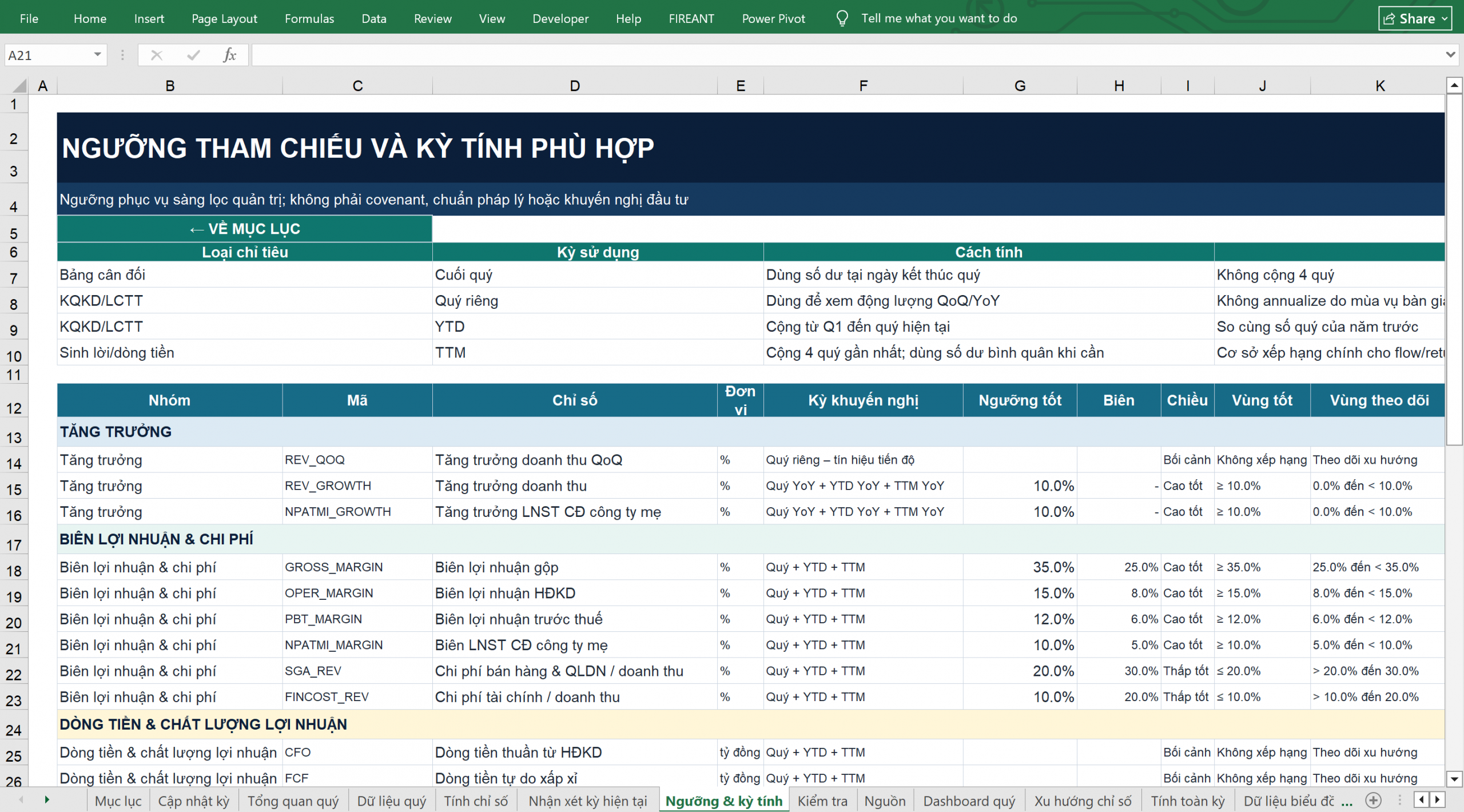Select the 'Dòng tiền thuần từ HĐKD' cell
The height and width of the screenshot is (812, 1464).
575,753
